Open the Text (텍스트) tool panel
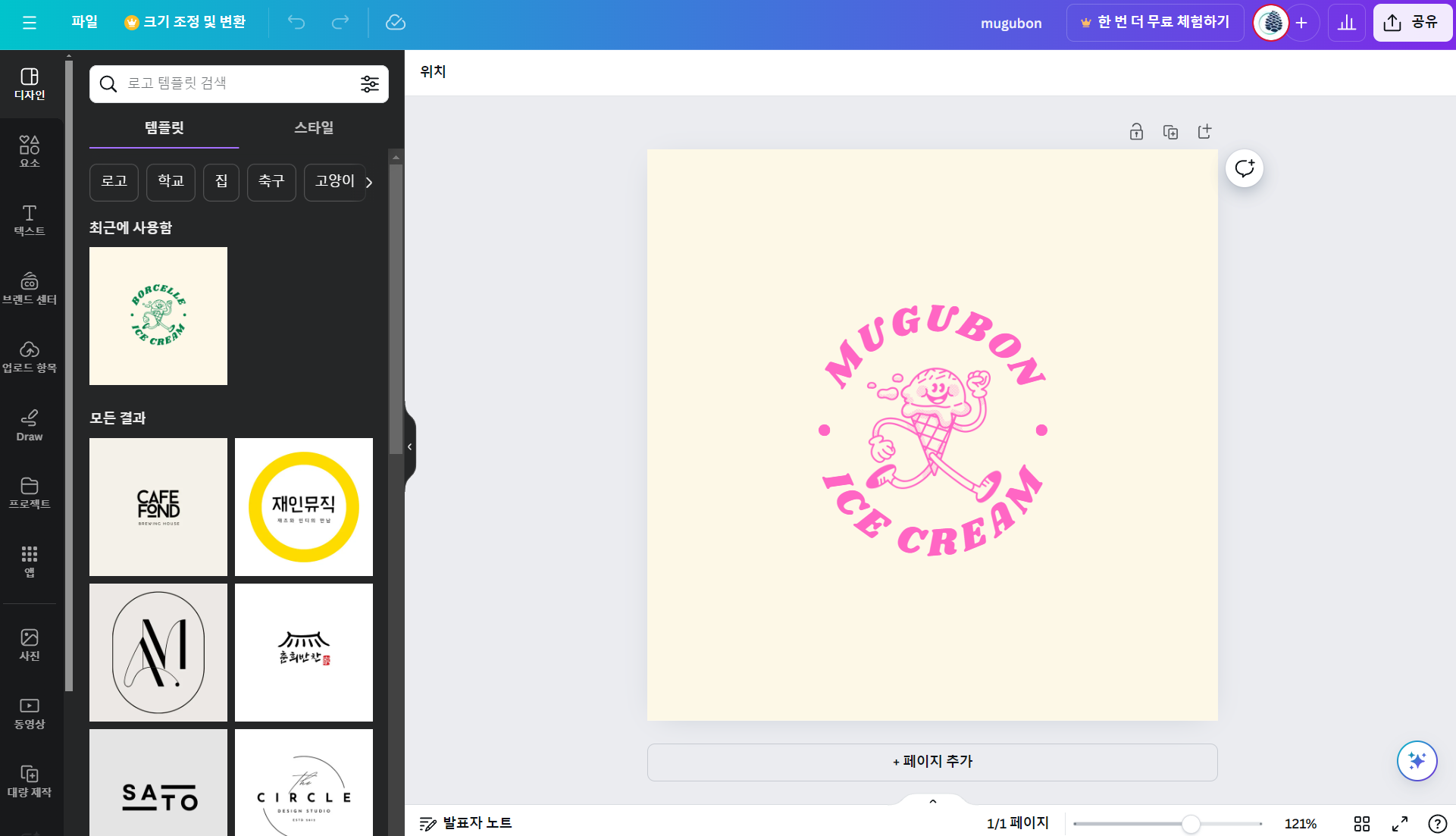 30,220
